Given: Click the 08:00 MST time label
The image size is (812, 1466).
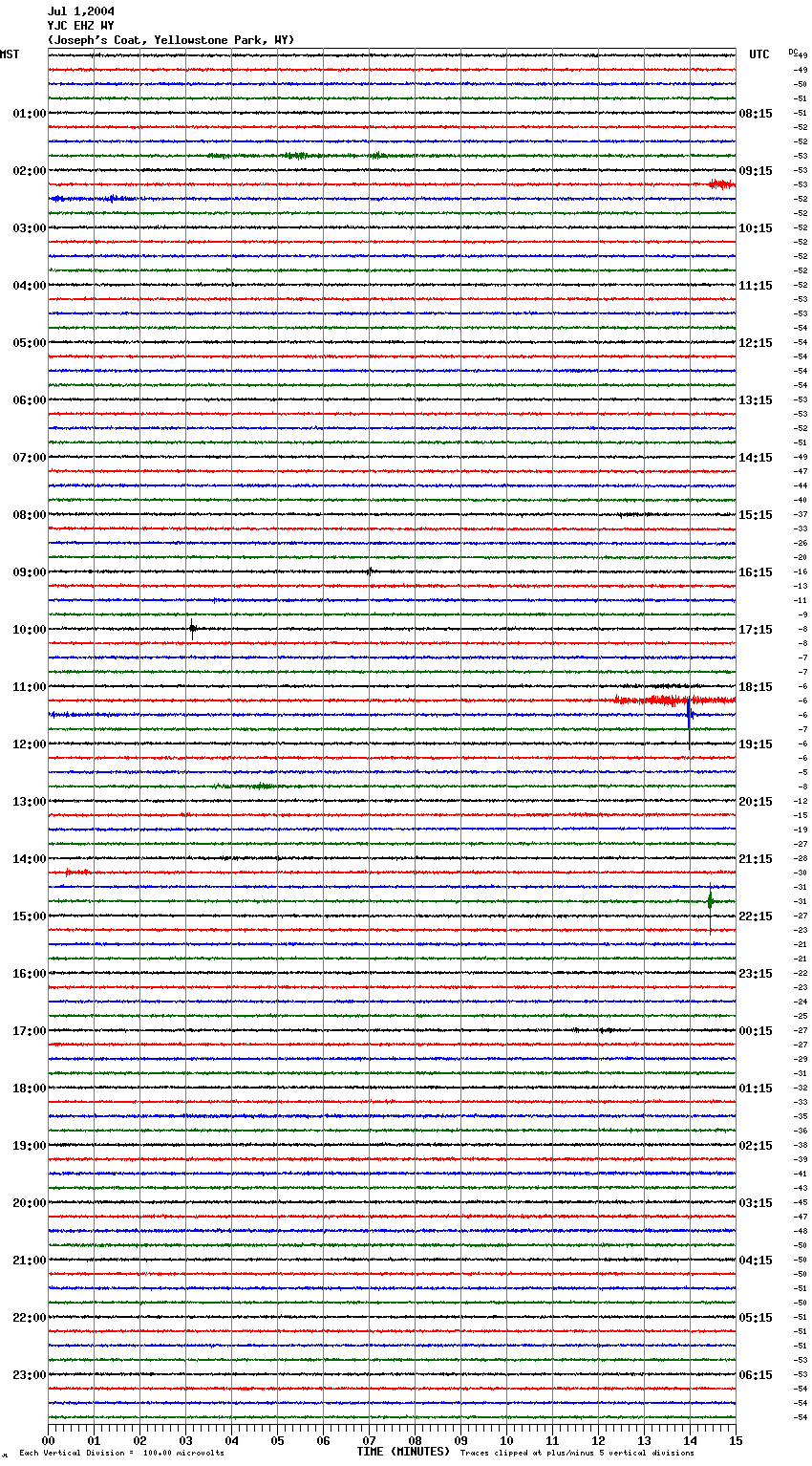Looking at the screenshot, I should [30, 515].
